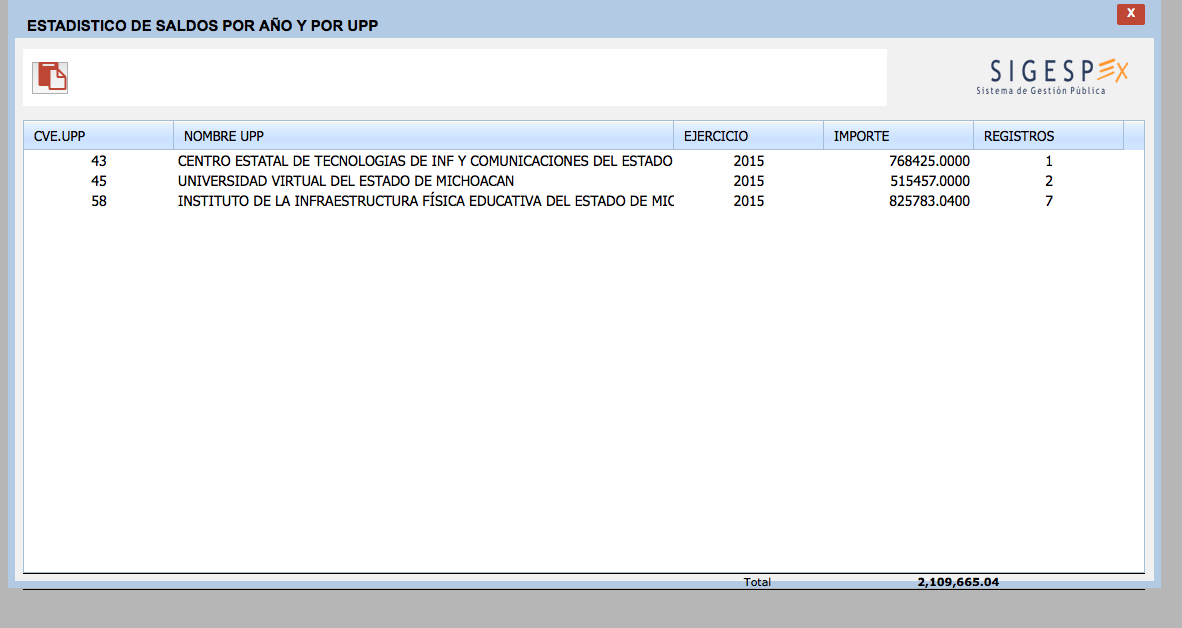Select row Instituto de la Infraestructura Física Educativa
This screenshot has width=1182, height=628.
583,201
